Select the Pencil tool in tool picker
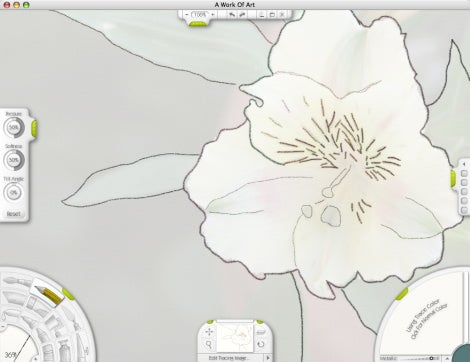Viewport: 470px width, 362px height. 48,294
